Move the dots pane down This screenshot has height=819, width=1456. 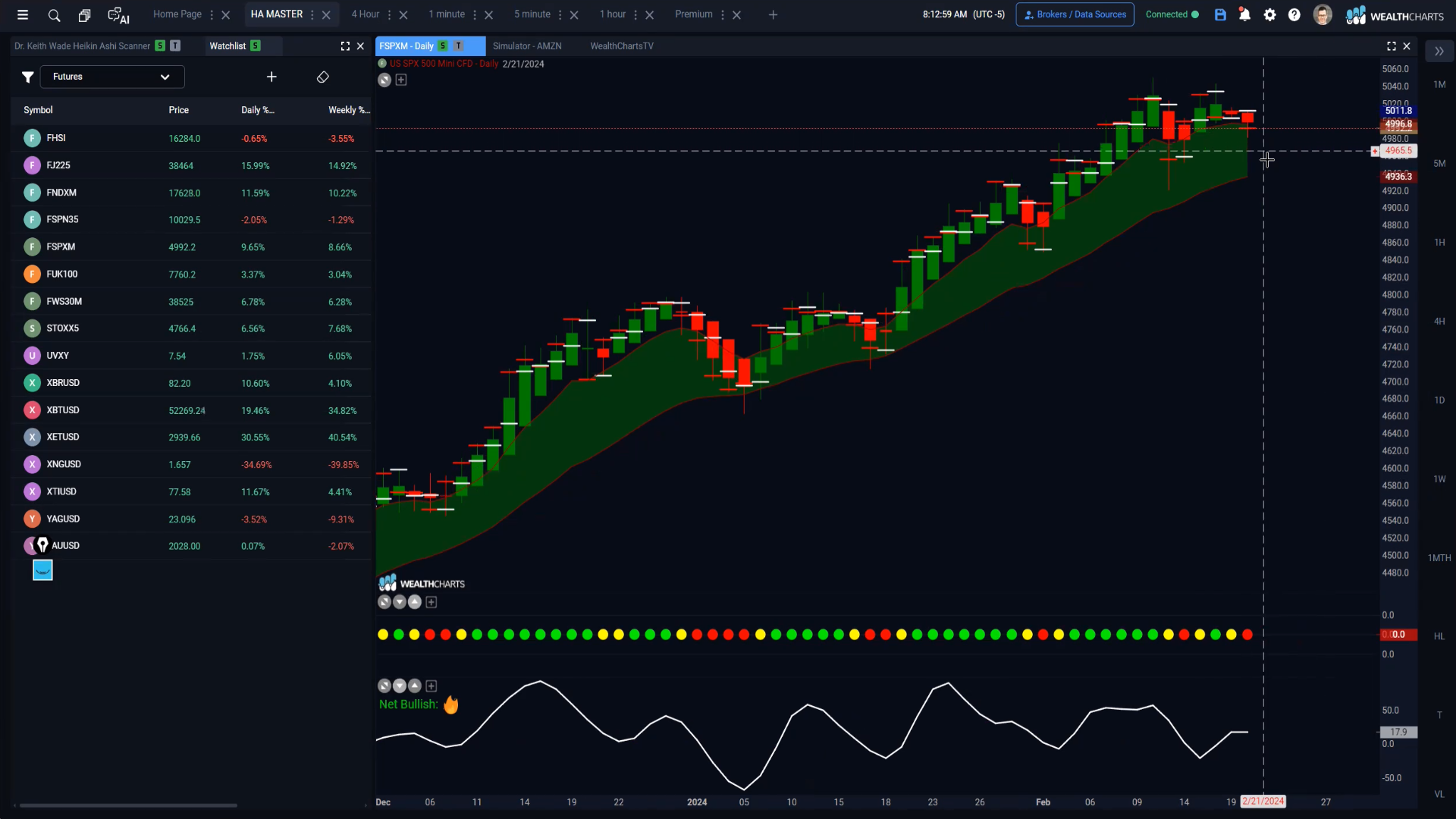click(x=400, y=602)
